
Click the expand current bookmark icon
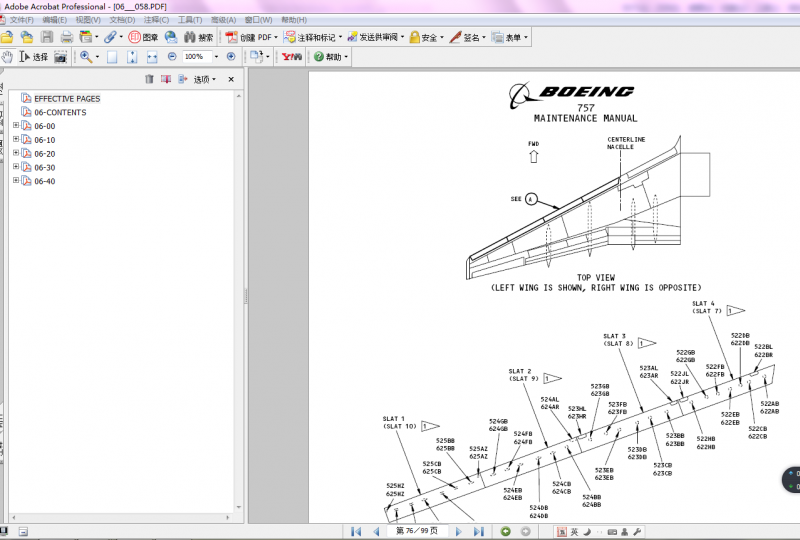click(183, 79)
